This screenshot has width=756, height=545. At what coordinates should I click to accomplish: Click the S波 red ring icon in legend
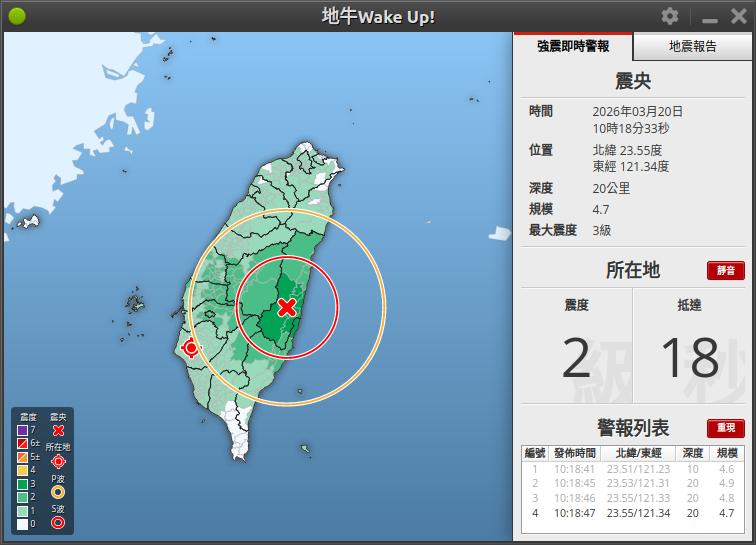click(58, 522)
